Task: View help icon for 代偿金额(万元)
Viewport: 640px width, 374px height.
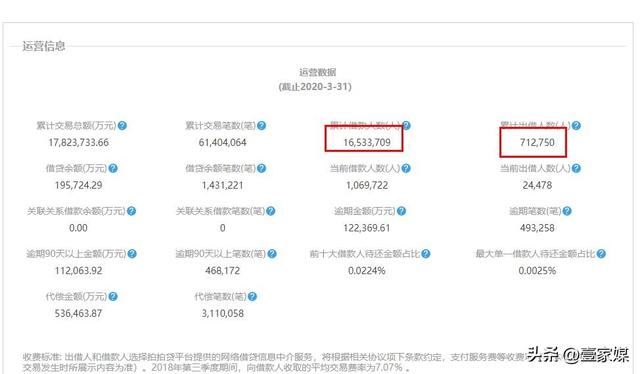Action: coord(113,297)
